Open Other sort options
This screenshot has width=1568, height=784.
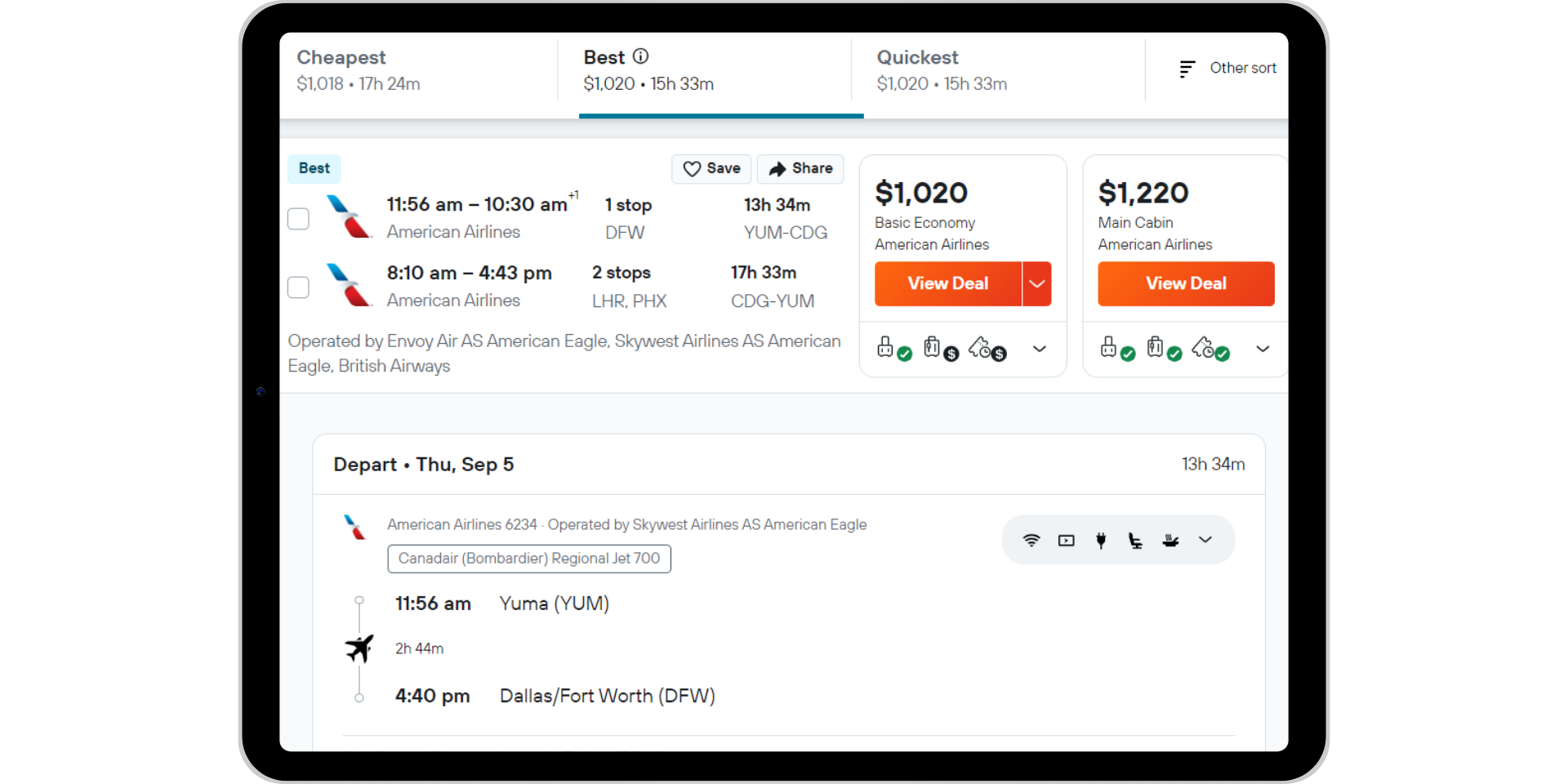1227,69
